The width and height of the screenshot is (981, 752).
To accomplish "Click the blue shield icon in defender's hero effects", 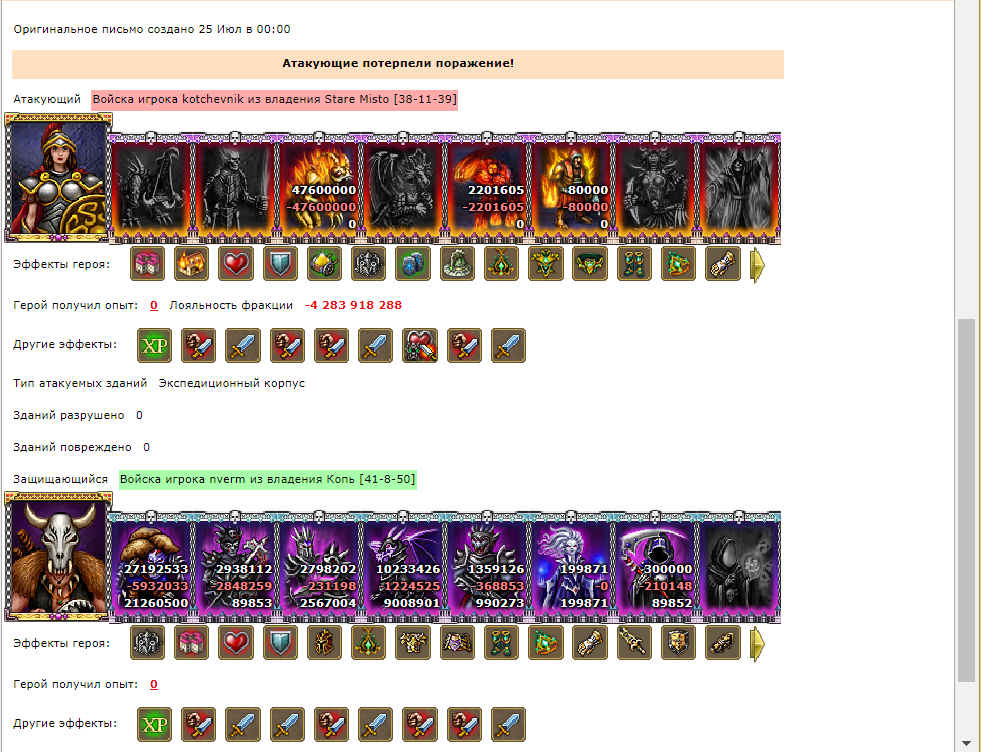I will point(280,643).
